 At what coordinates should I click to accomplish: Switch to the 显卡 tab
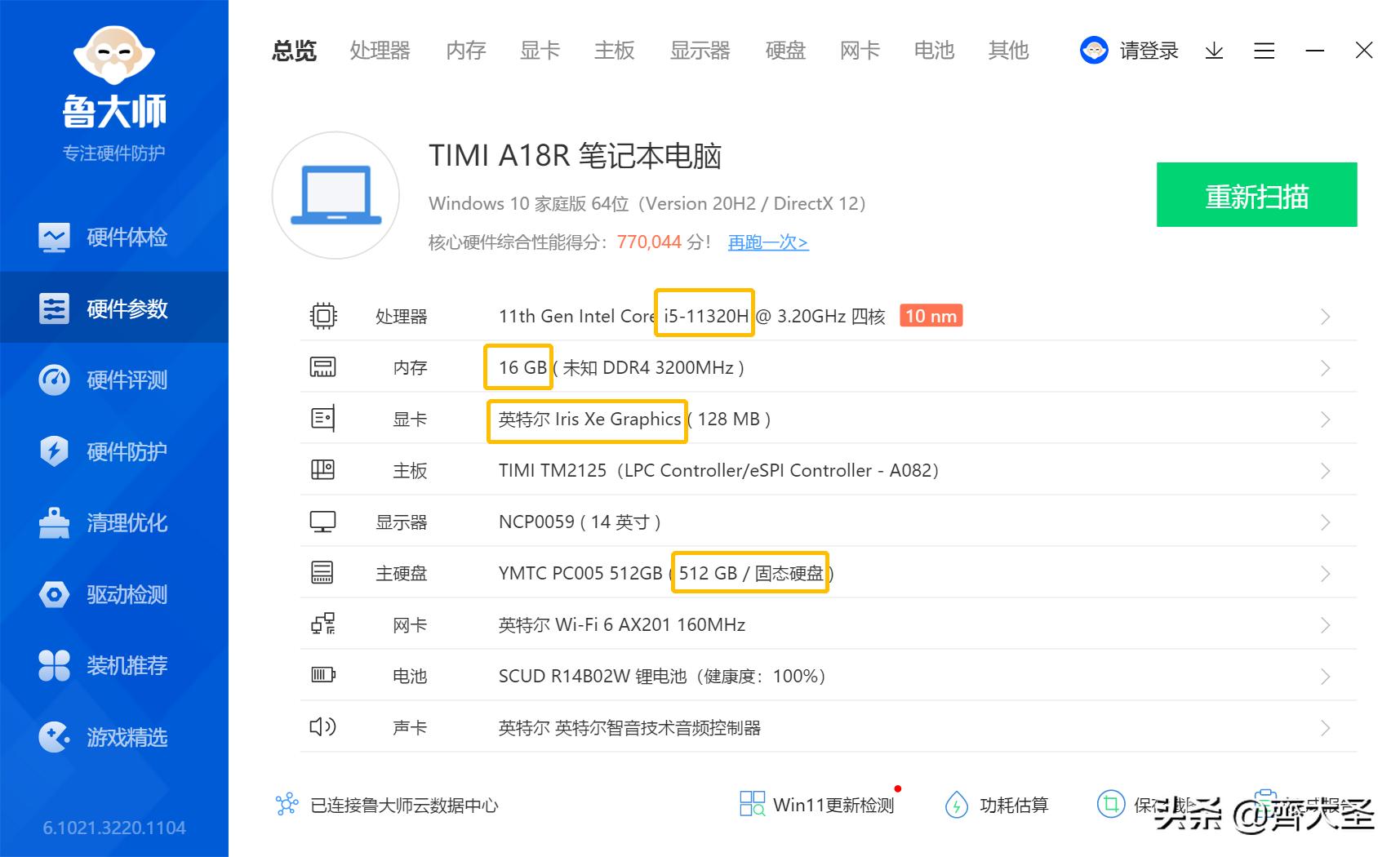click(538, 51)
